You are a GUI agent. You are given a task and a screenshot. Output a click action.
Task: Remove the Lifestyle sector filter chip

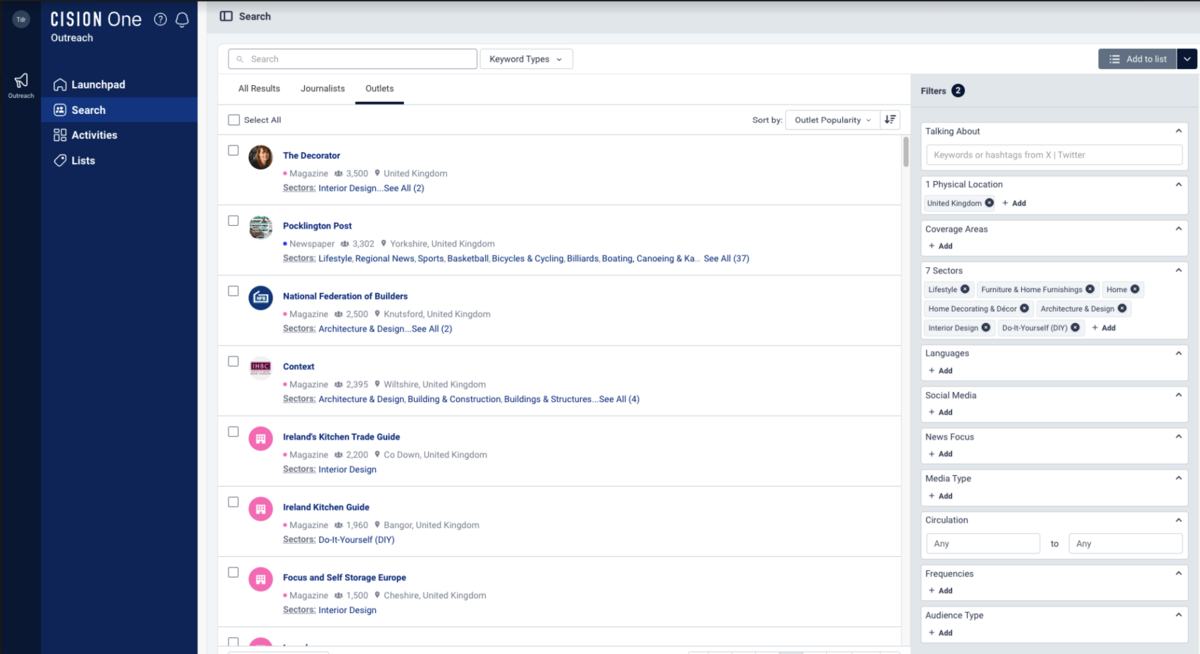pos(965,289)
